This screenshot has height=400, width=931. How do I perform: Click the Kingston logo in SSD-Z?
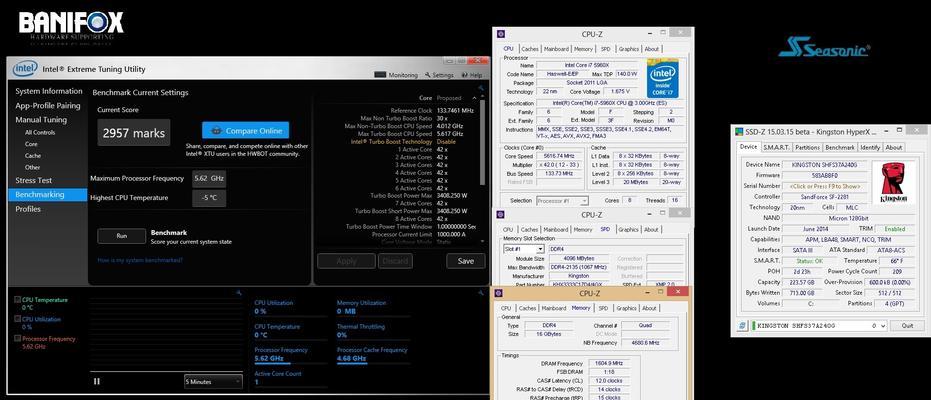(x=892, y=183)
